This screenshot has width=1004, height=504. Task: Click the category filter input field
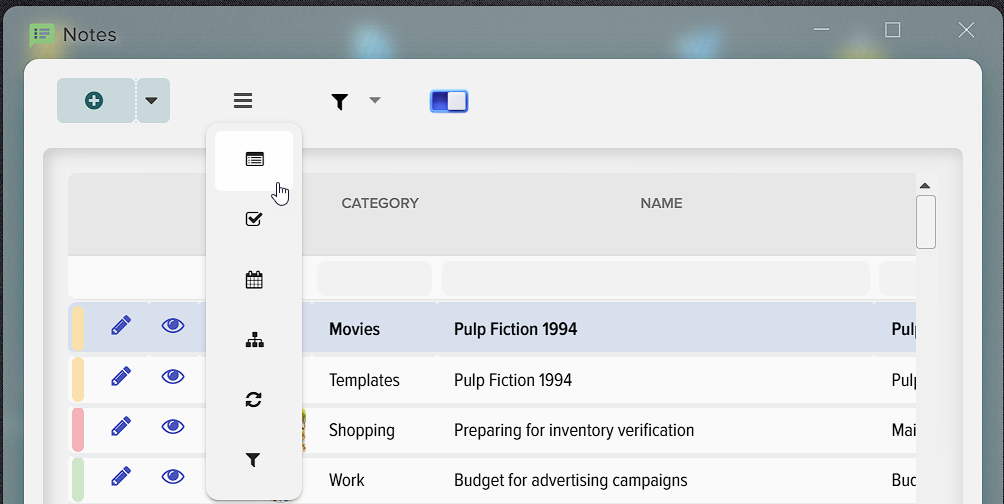coord(375,279)
